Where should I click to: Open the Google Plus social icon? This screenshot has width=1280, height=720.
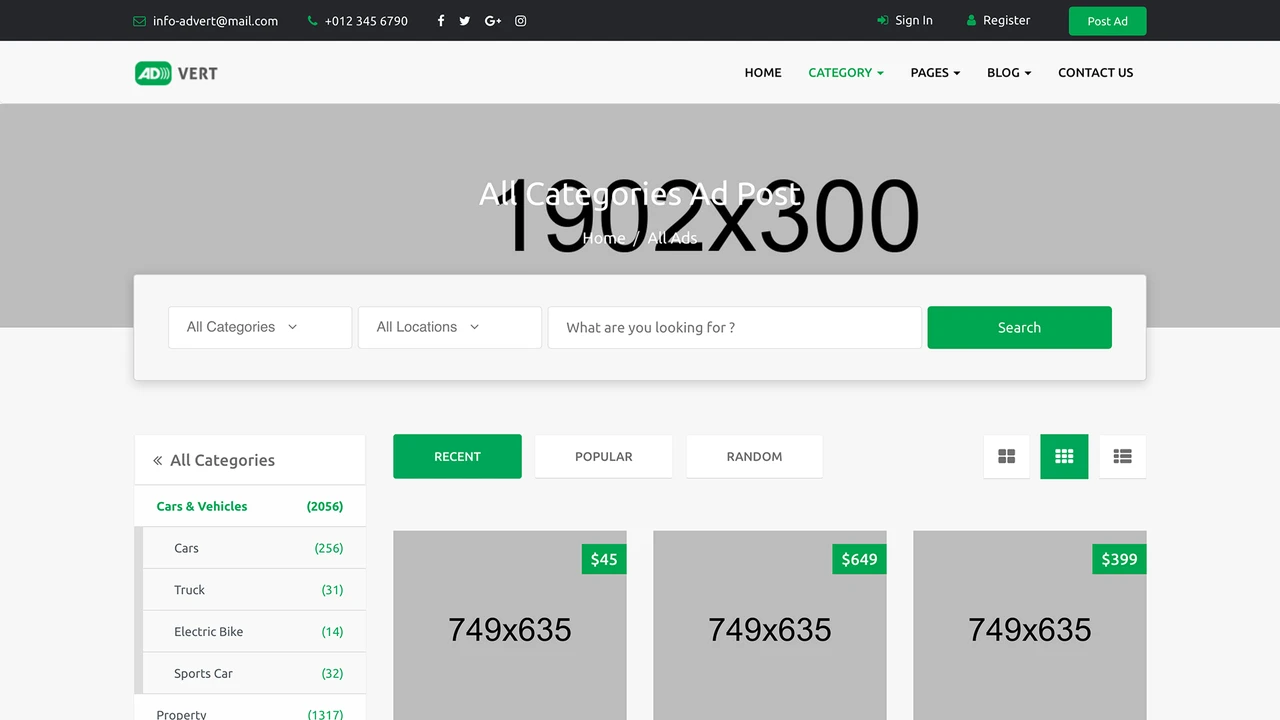coord(493,21)
